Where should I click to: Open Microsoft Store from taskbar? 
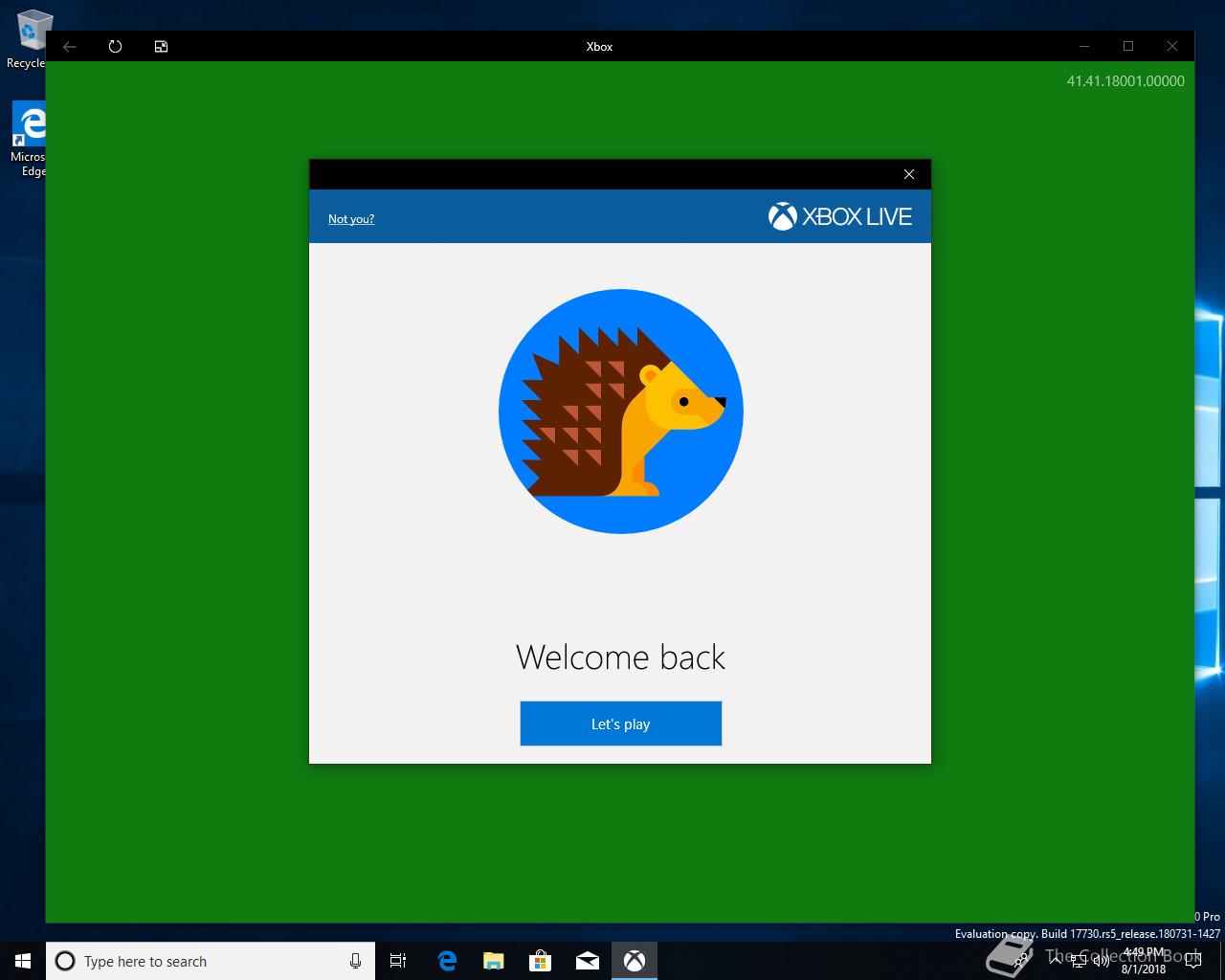[x=540, y=961]
